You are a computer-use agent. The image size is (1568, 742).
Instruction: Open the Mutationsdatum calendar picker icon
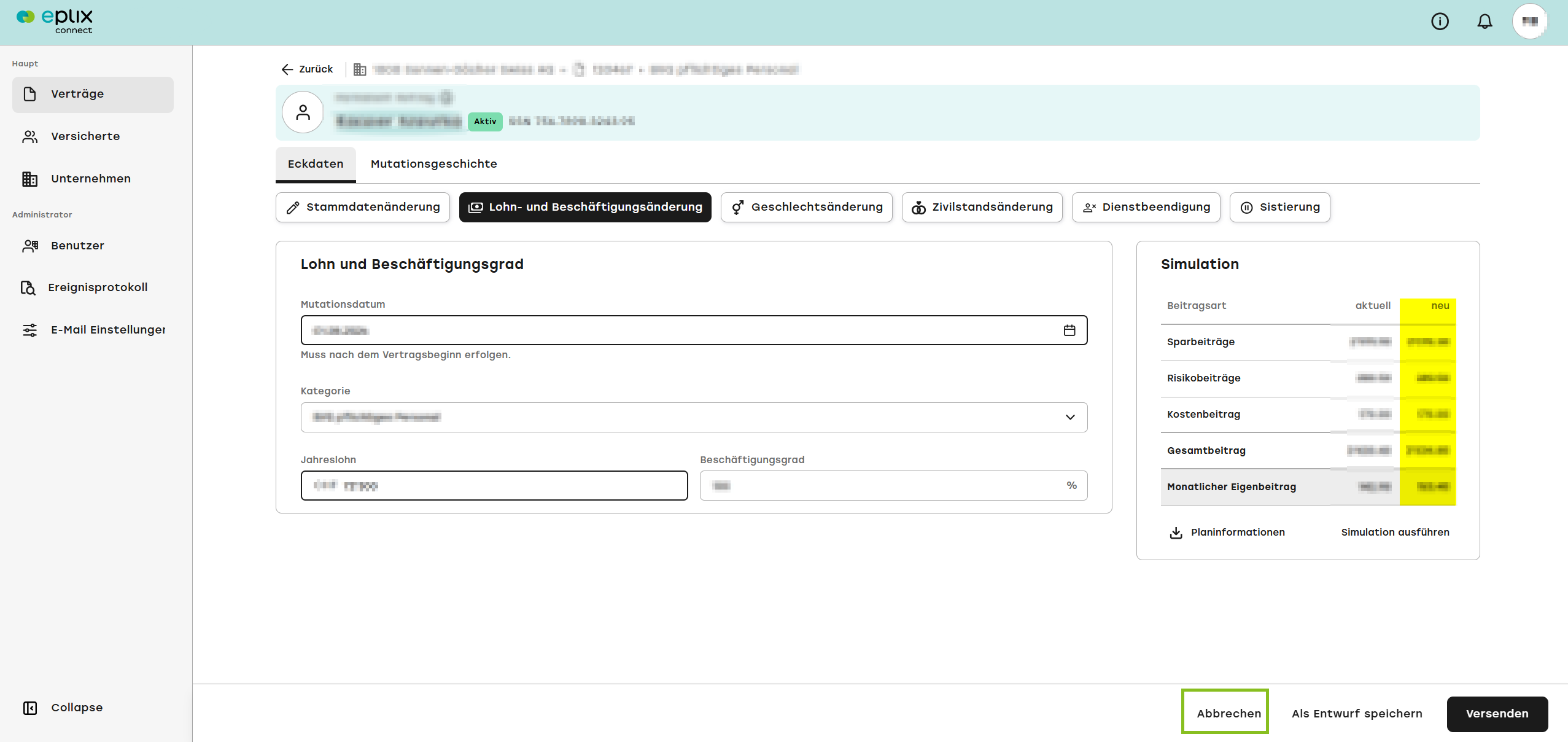click(x=1069, y=330)
